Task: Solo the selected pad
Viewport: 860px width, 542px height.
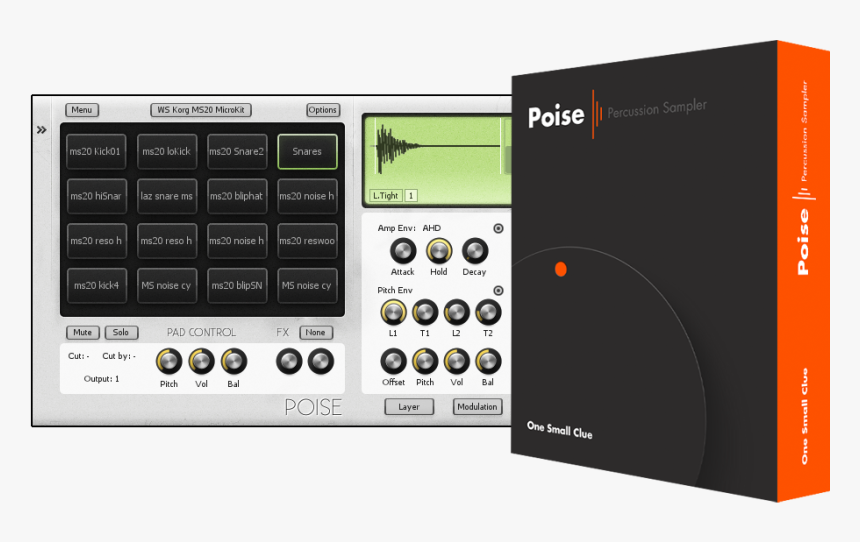Action: [120, 332]
